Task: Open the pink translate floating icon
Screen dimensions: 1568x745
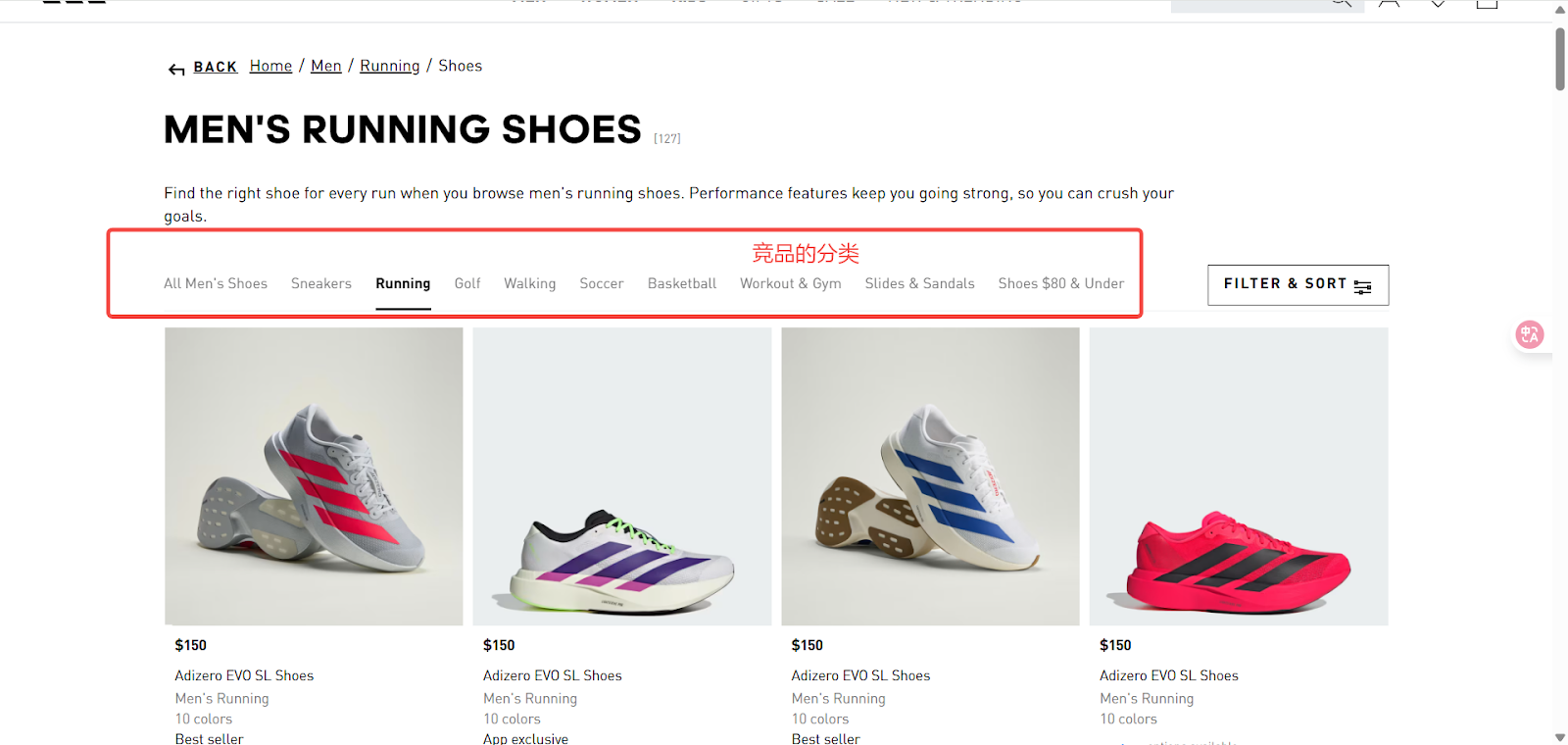Action: 1529,334
